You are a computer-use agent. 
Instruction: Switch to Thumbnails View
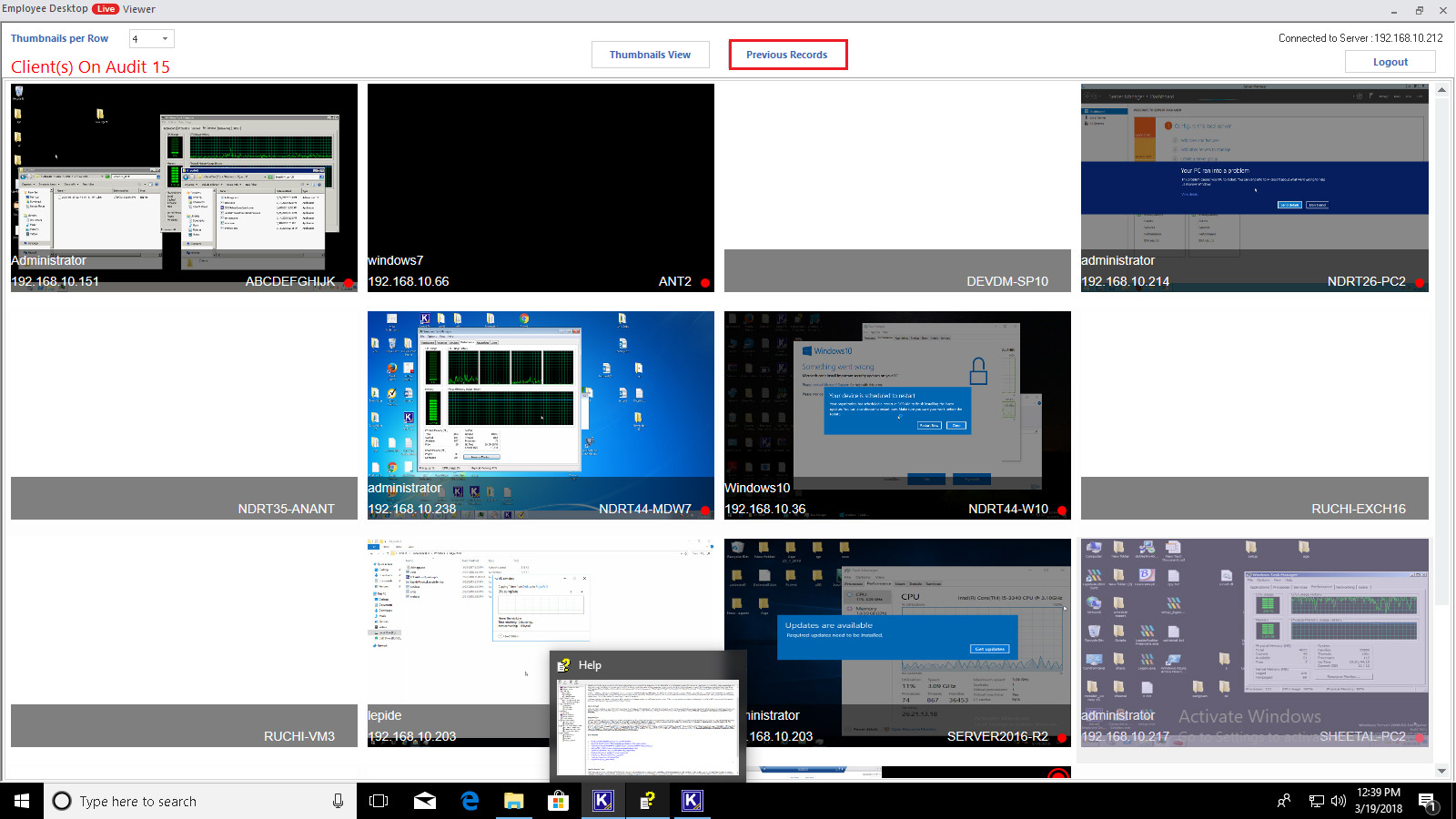pos(650,55)
